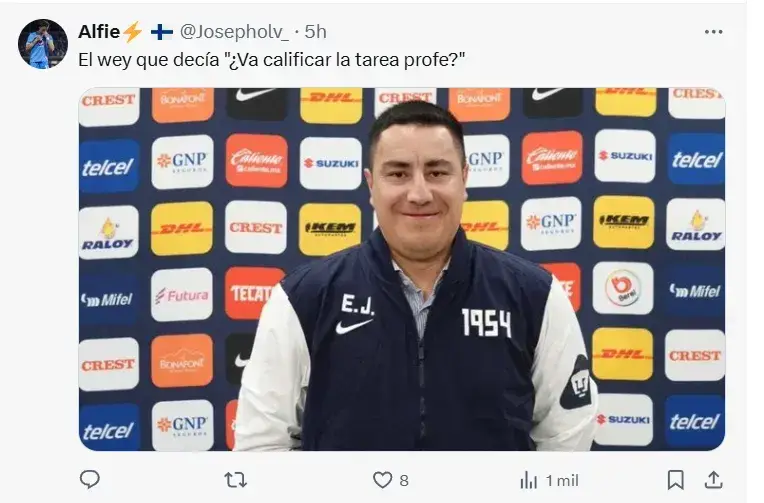The image size is (764, 503).
Task: Open the reply comment icon
Action: coord(90,480)
